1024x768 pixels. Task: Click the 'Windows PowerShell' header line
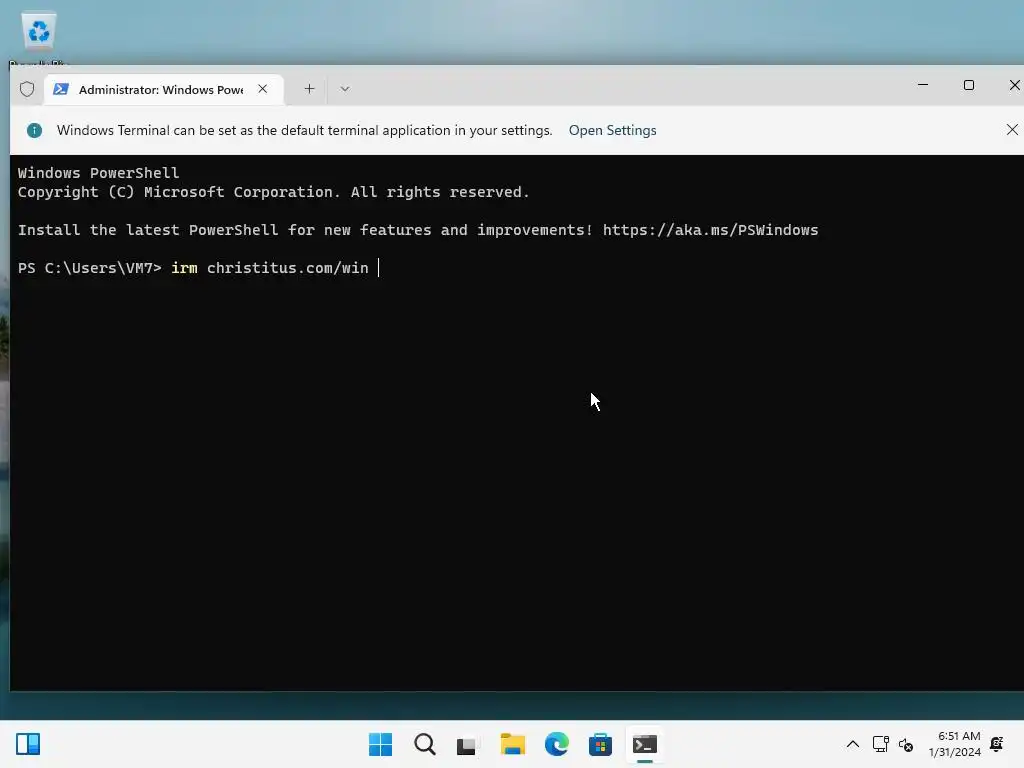98,173
